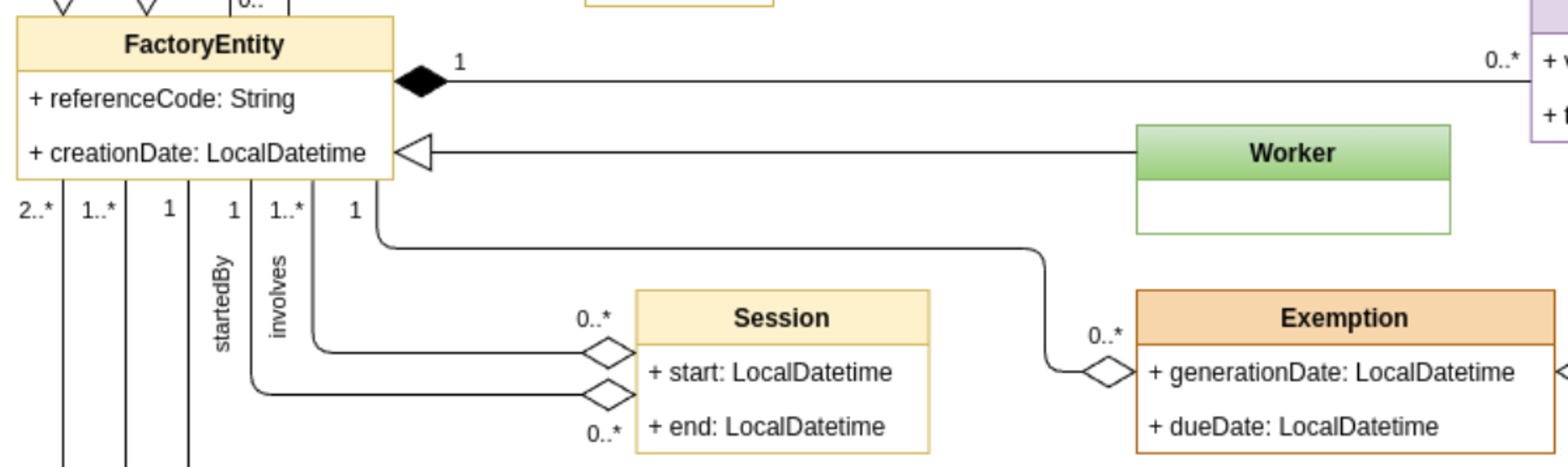Click the end: LocalDatetime attribute
This screenshot has height=467, width=1568.
pyautogui.click(x=766, y=426)
